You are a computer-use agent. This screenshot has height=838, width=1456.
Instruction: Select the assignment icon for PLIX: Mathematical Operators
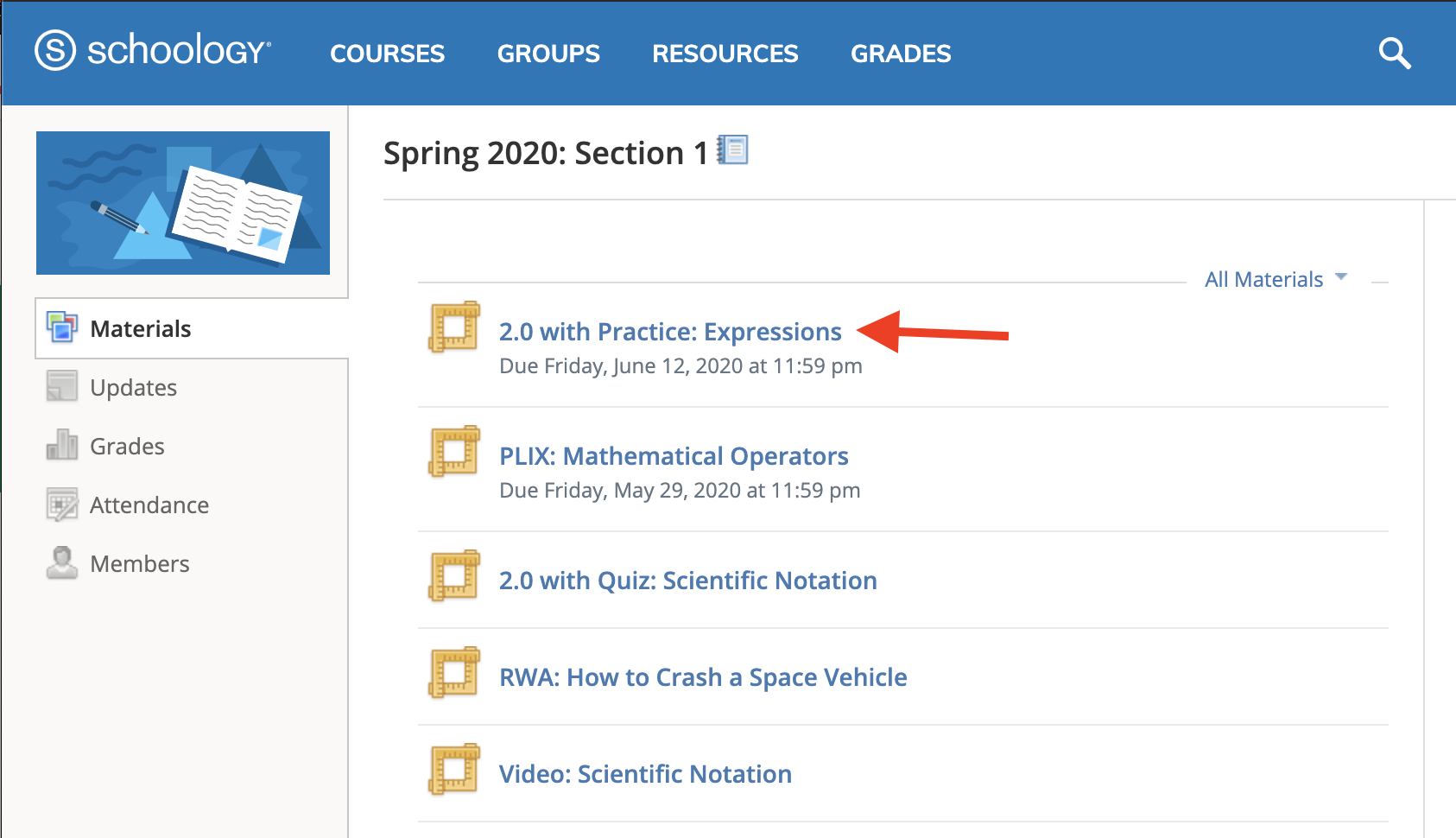click(x=453, y=452)
